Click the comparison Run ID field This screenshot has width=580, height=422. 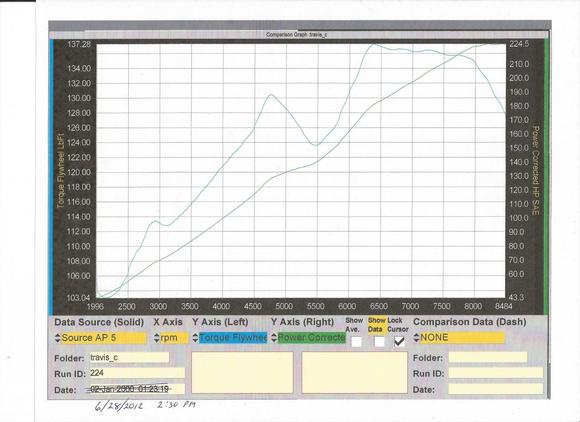tap(496, 373)
